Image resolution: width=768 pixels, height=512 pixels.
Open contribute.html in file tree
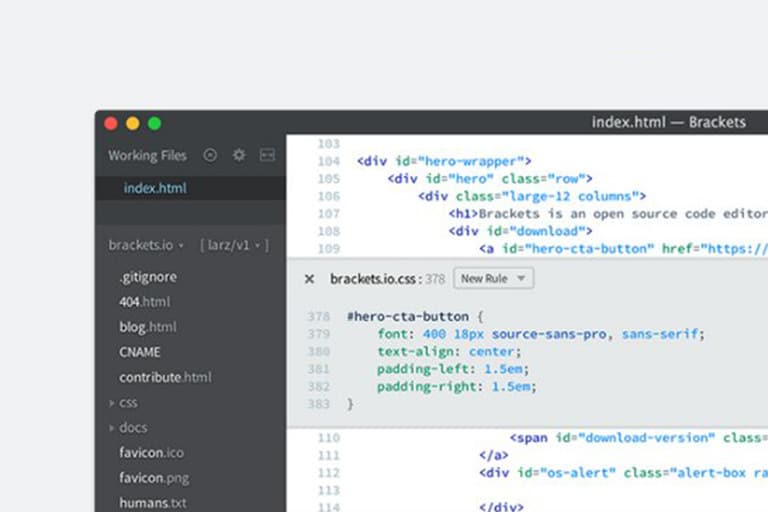click(x=165, y=377)
